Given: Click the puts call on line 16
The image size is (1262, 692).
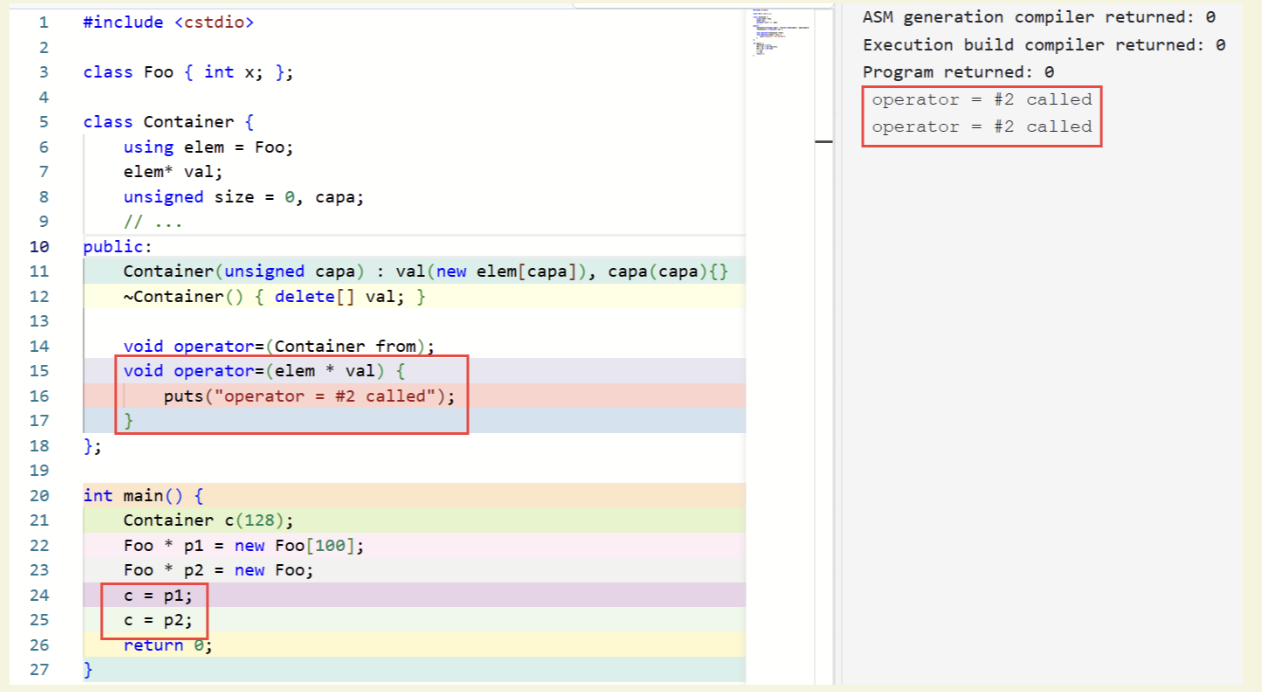Looking at the screenshot, I should pyautogui.click(x=308, y=396).
